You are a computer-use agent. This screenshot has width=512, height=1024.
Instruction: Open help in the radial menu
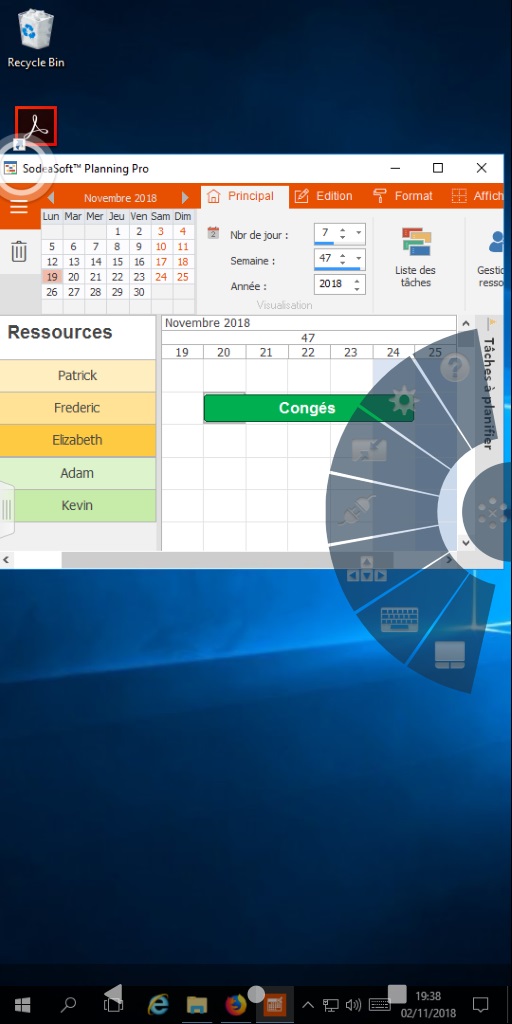455,368
